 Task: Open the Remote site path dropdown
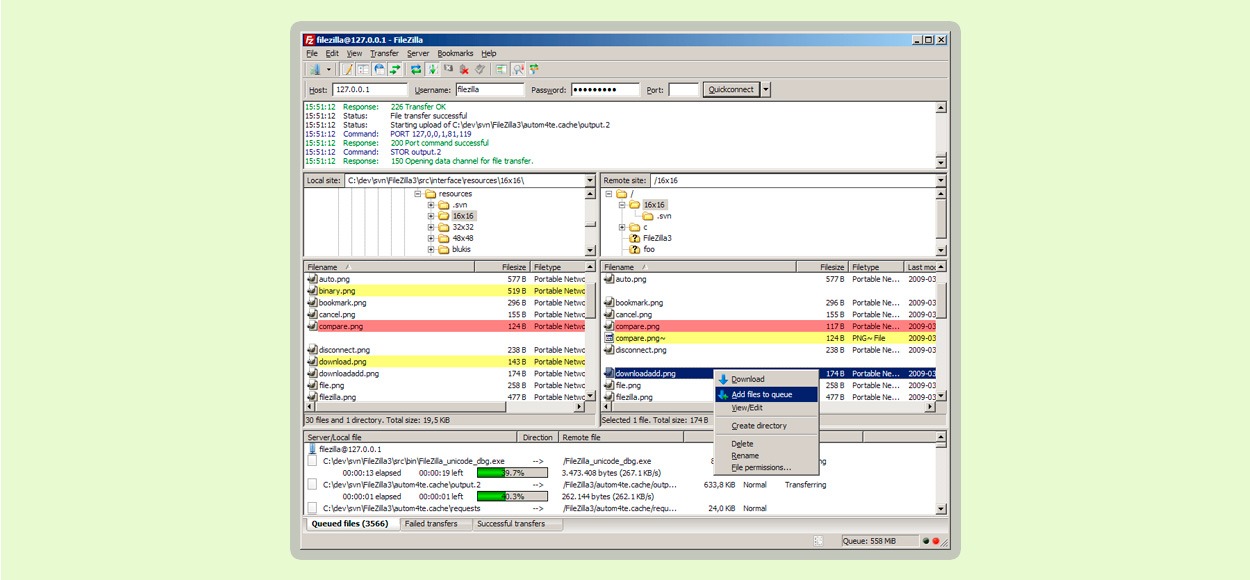click(x=940, y=181)
